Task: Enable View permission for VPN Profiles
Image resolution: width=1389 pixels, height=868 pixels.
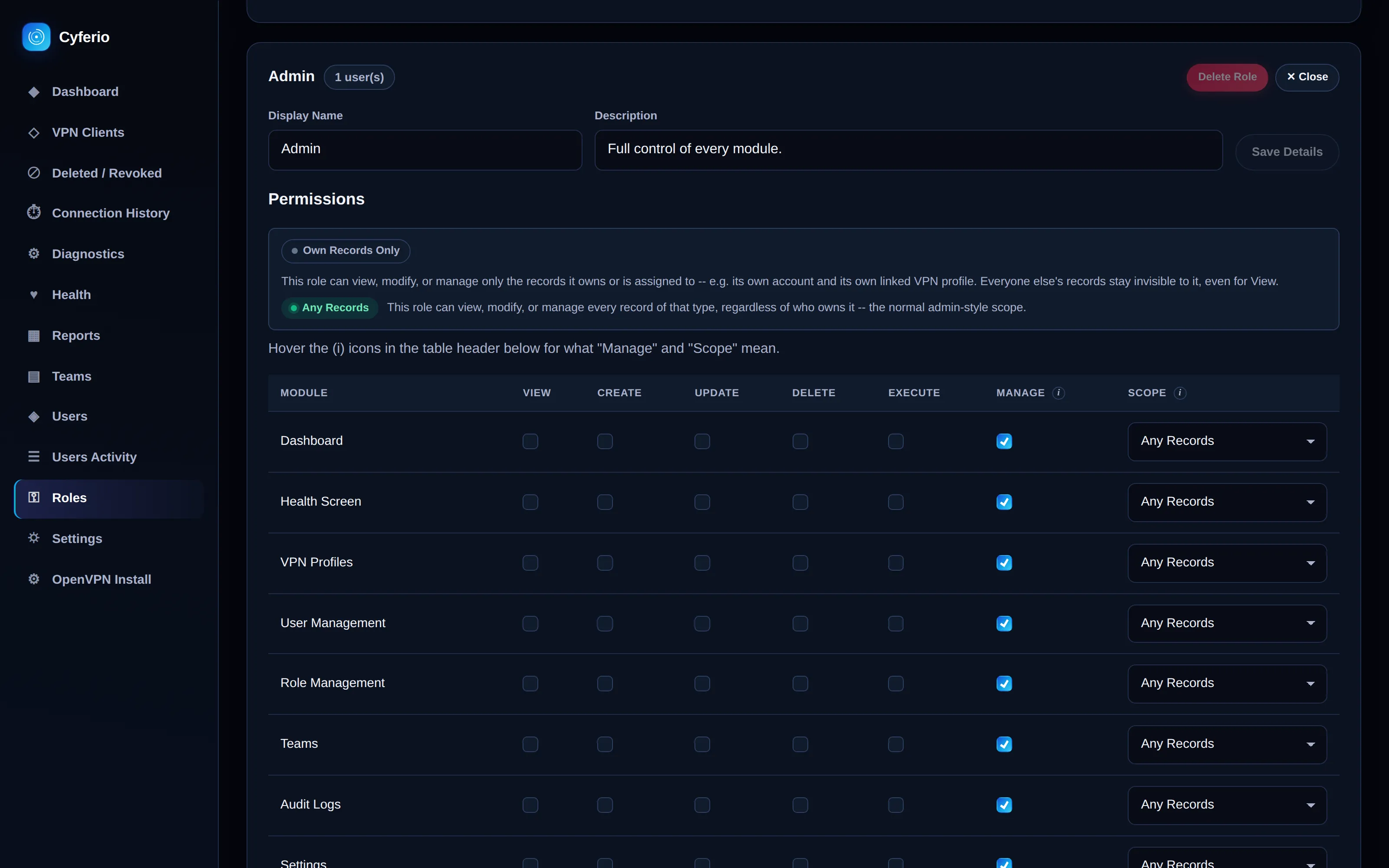Action: (530, 562)
